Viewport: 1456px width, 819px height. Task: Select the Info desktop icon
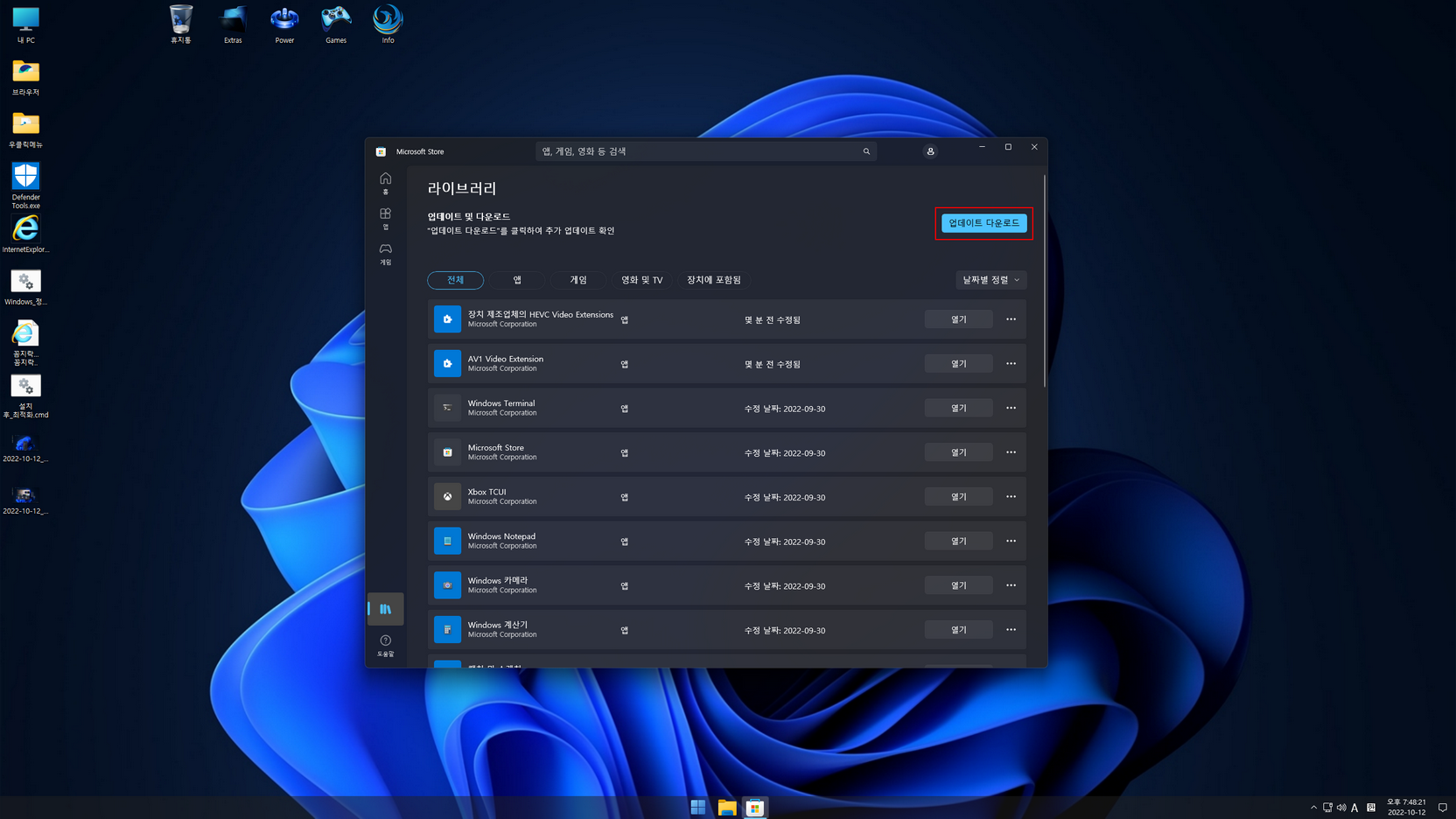388,24
